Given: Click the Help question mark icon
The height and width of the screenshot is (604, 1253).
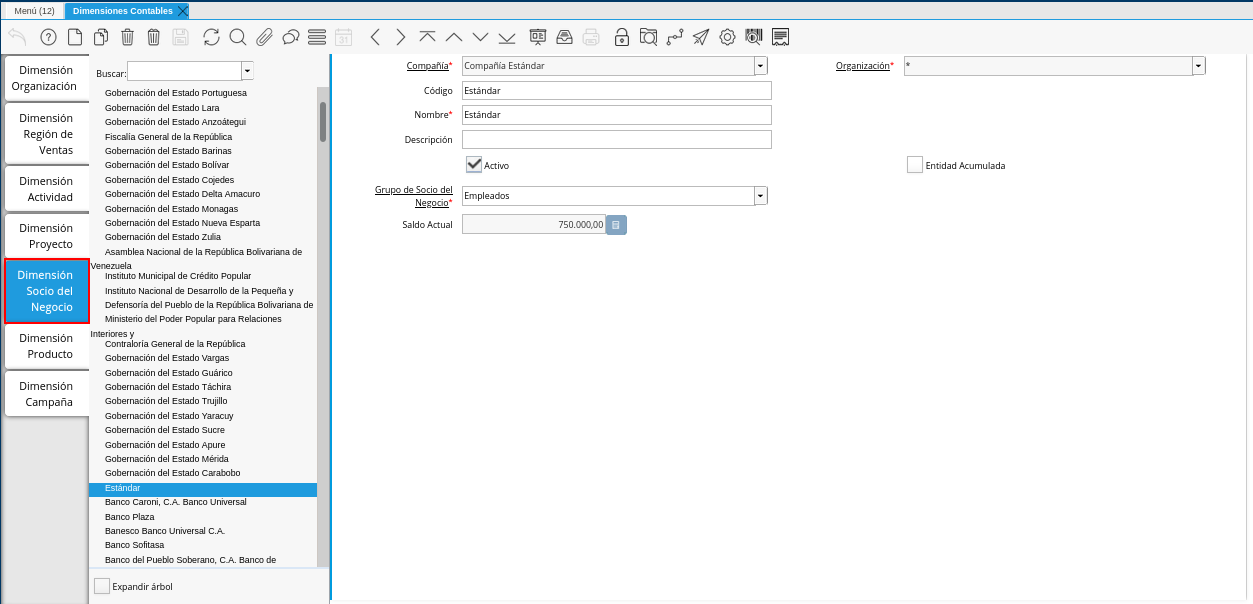Looking at the screenshot, I should pos(48,37).
